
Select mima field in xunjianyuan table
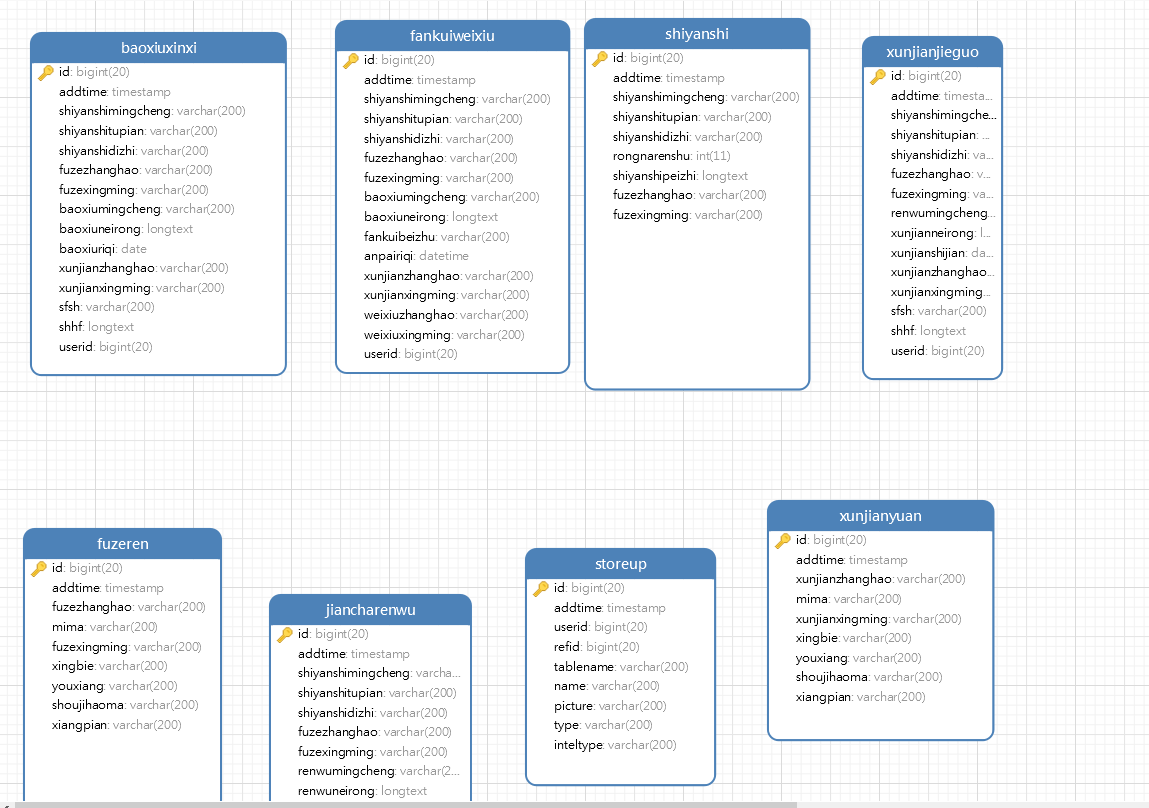click(x=849, y=598)
